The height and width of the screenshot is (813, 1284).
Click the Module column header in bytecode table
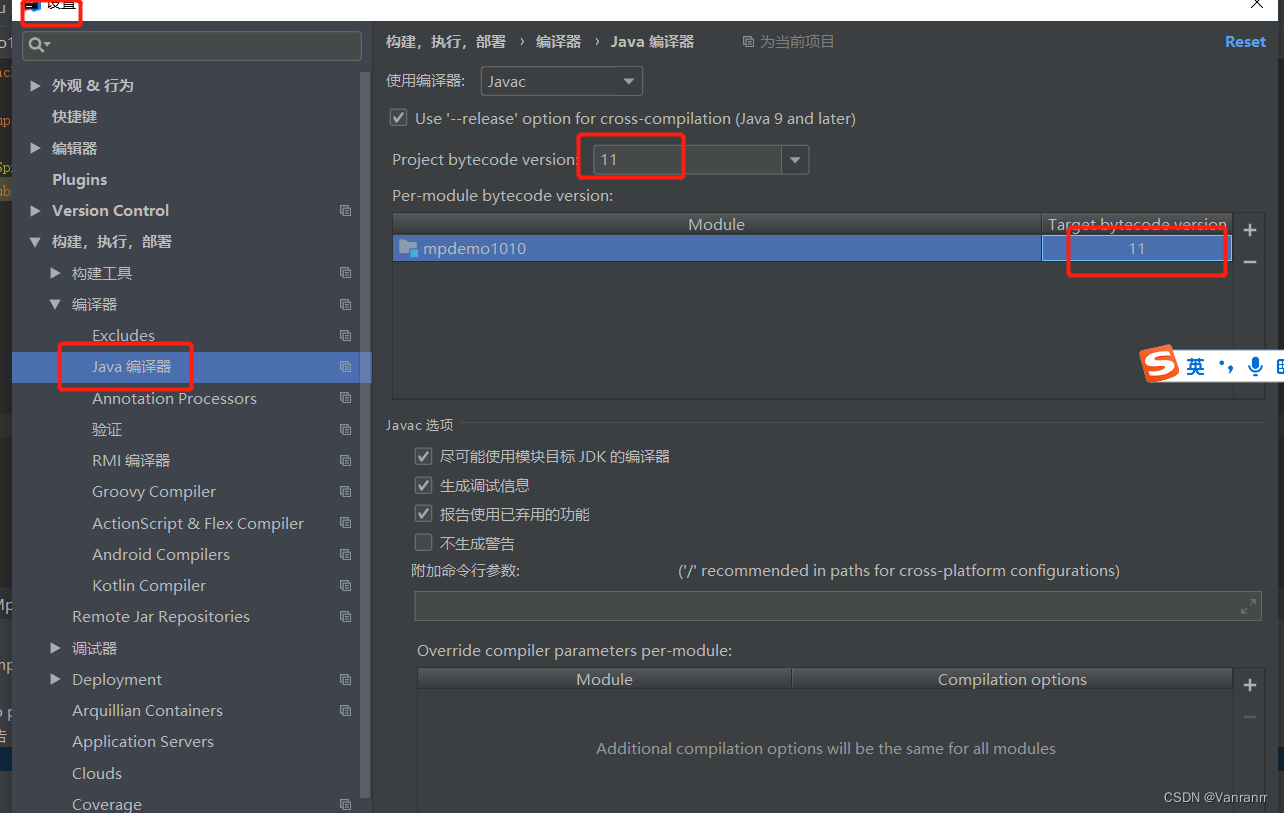(x=717, y=224)
